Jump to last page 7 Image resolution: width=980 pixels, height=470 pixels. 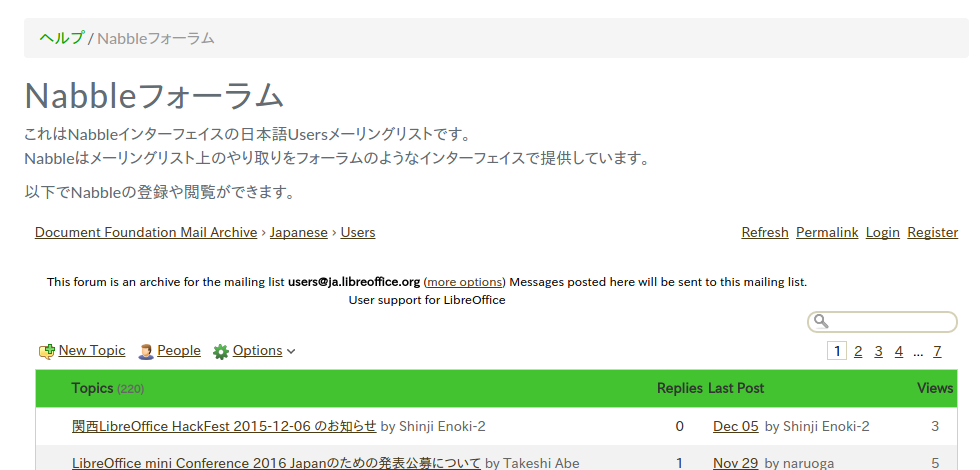(937, 352)
